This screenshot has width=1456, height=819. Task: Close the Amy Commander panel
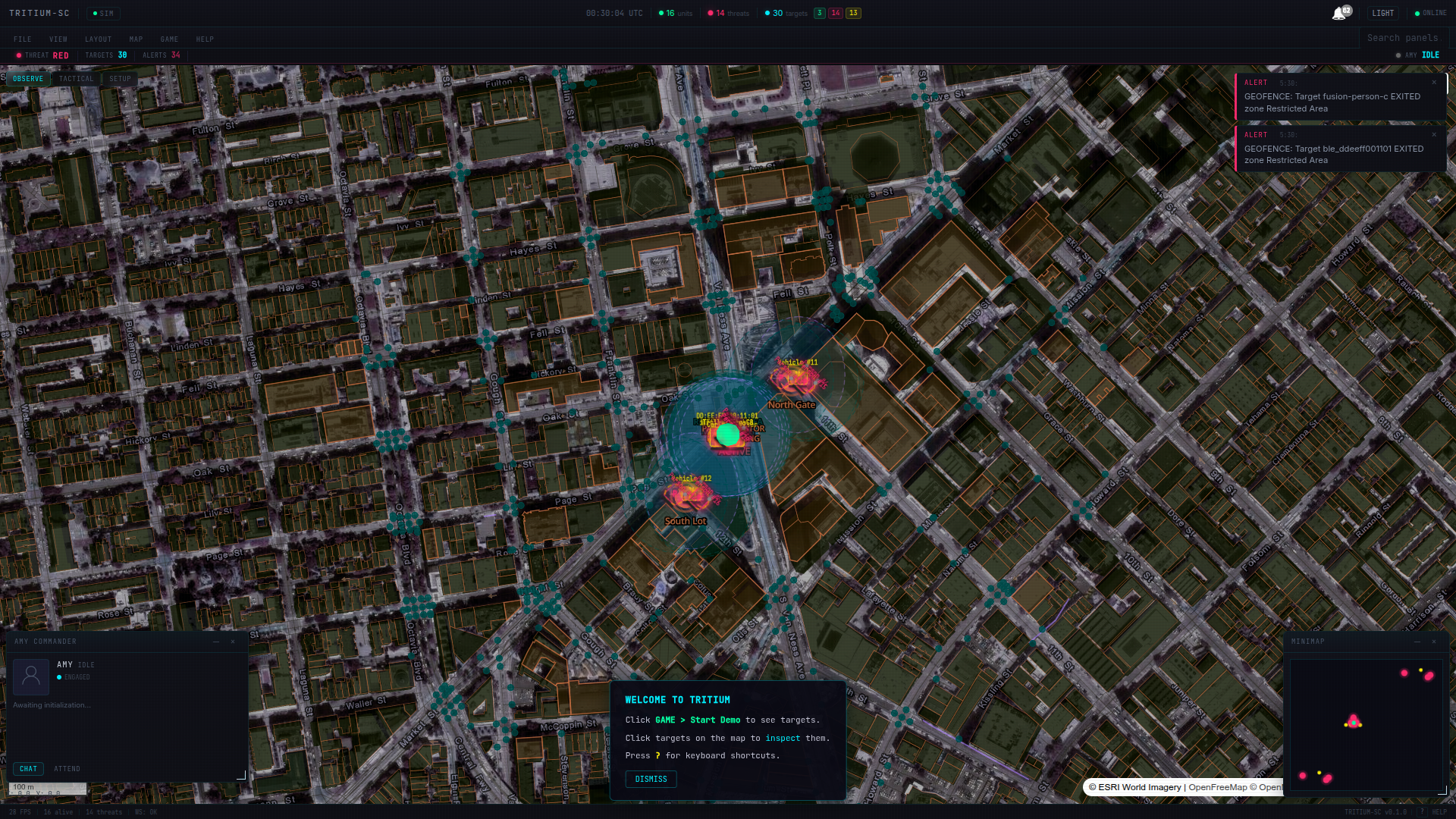[233, 642]
